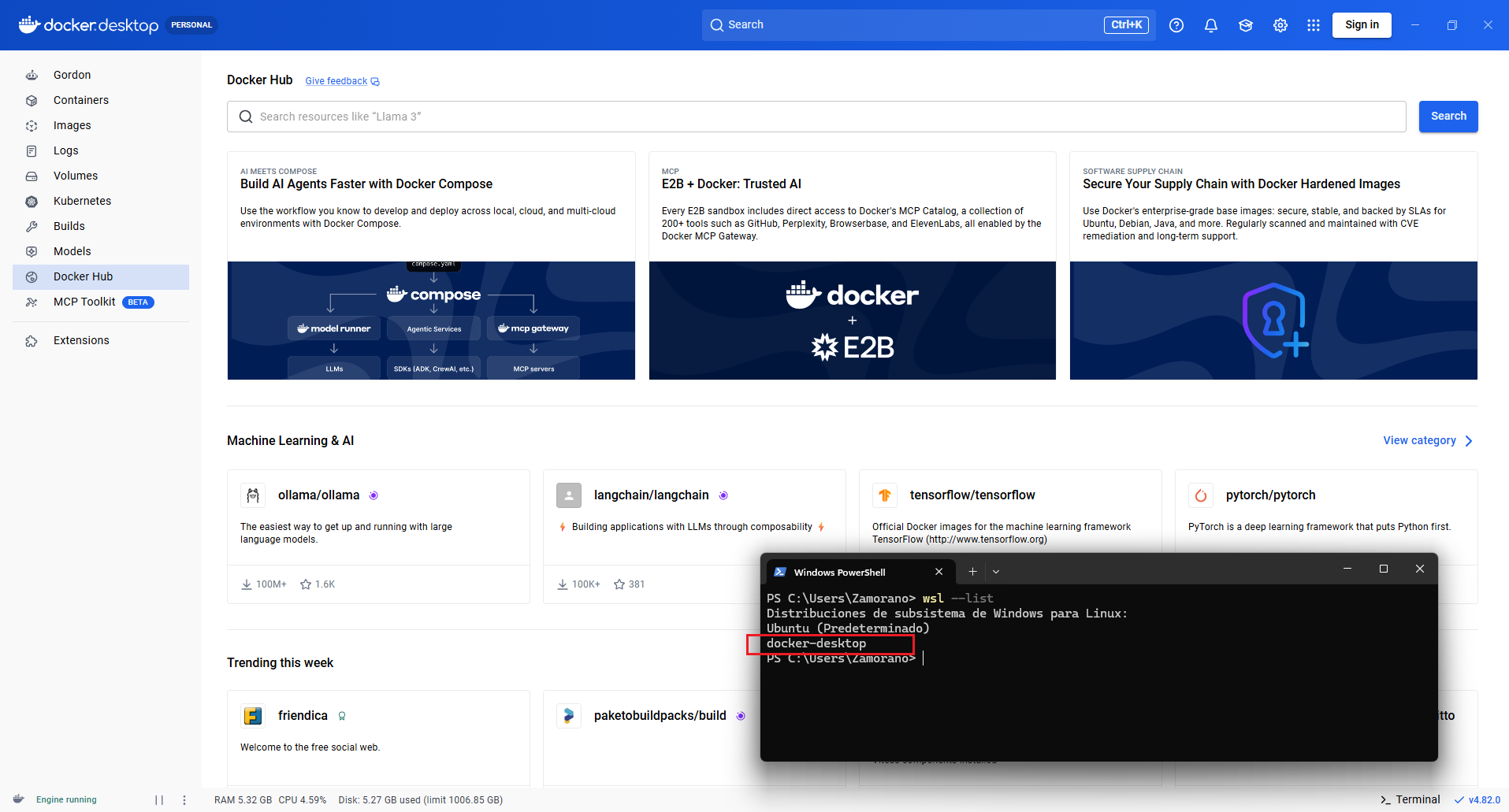Open Gordon in the sidebar
Image resolution: width=1509 pixels, height=812 pixels.
click(101, 75)
